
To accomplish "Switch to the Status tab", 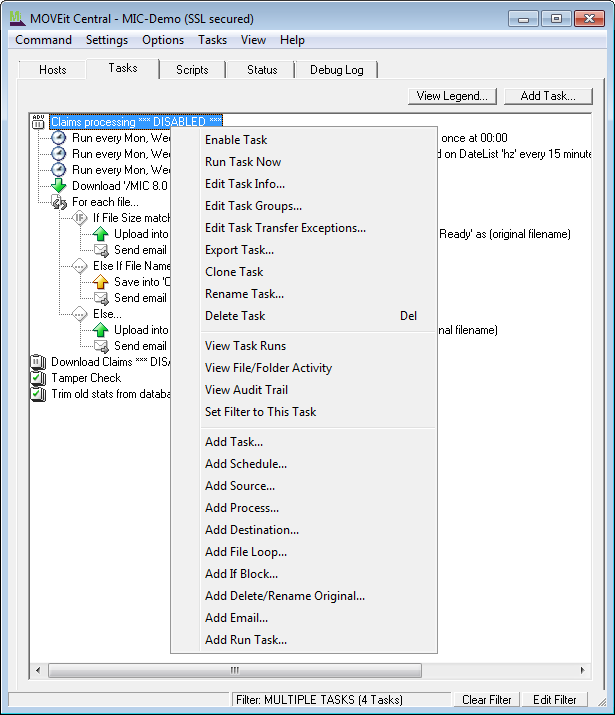I will click(262, 70).
